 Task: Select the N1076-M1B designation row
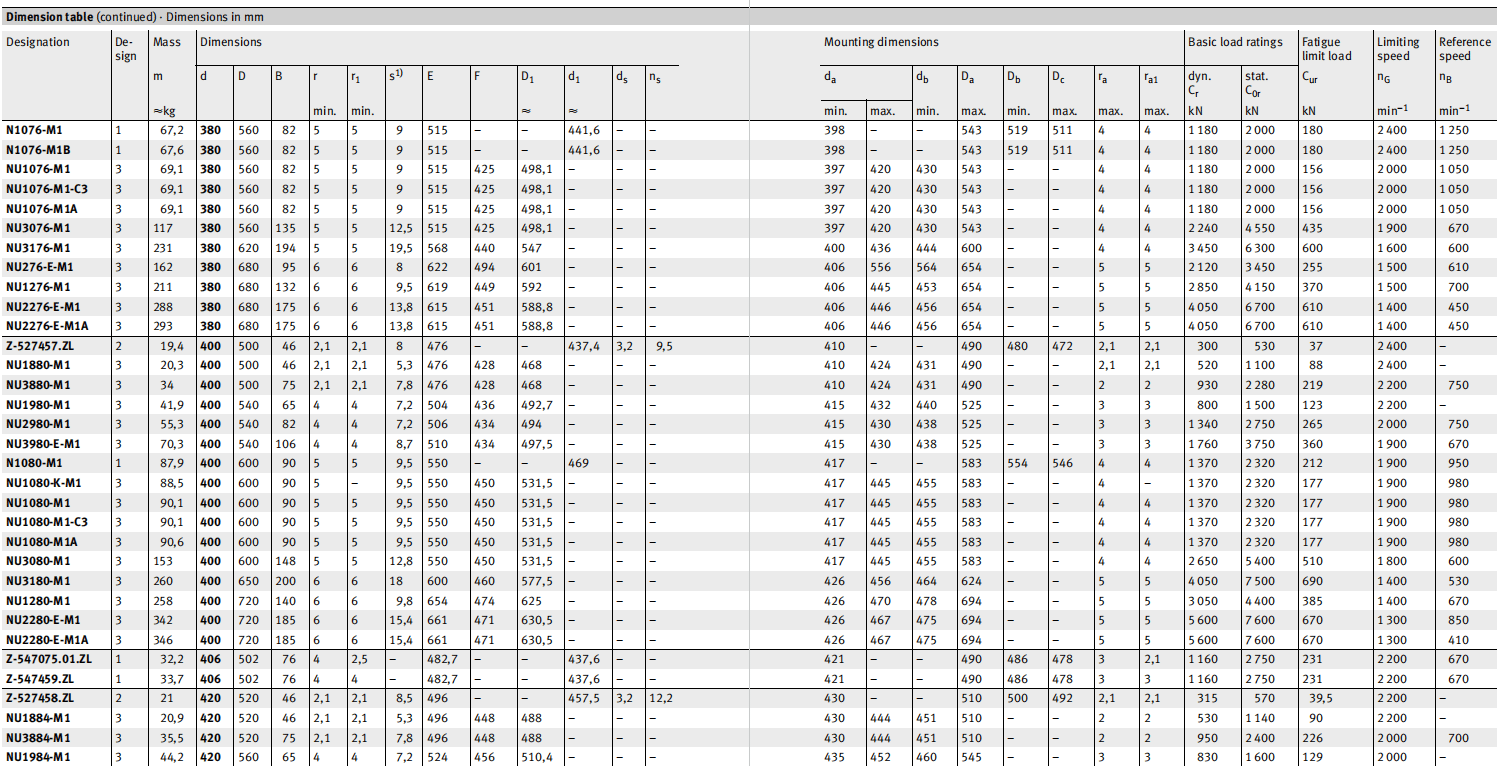point(42,150)
